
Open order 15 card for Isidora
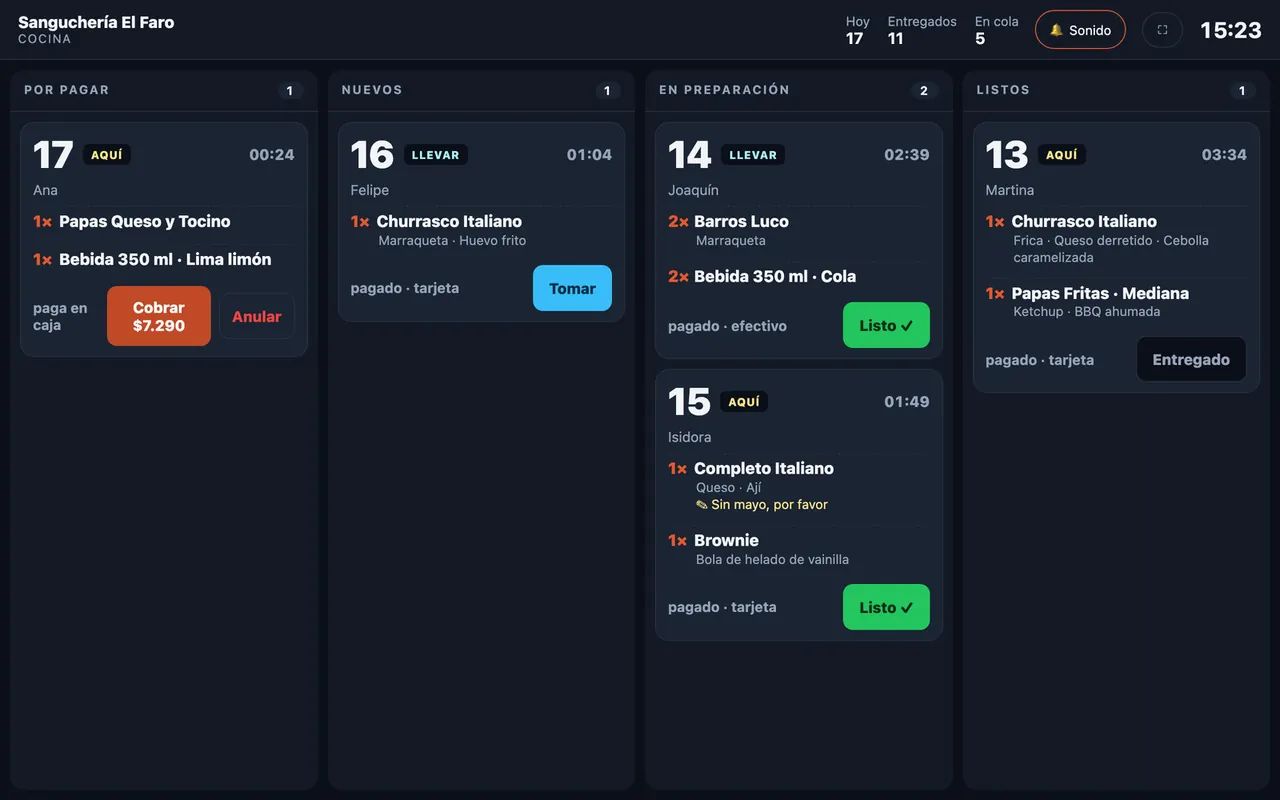[x=799, y=505]
